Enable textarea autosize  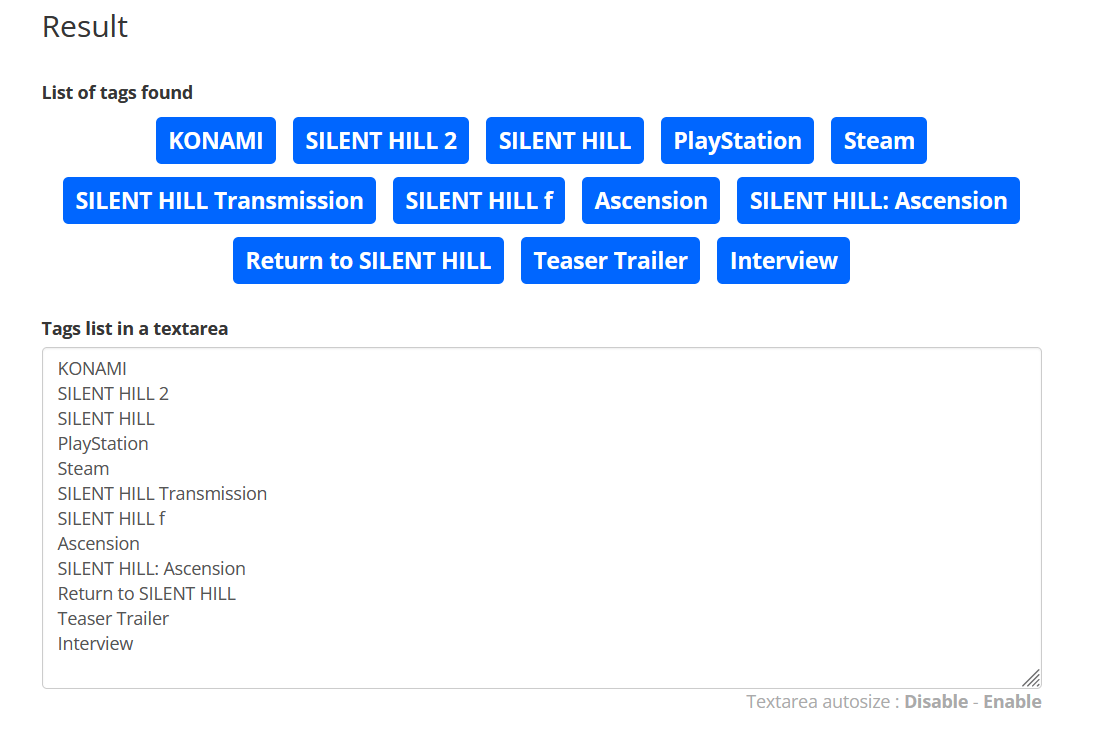click(1012, 701)
